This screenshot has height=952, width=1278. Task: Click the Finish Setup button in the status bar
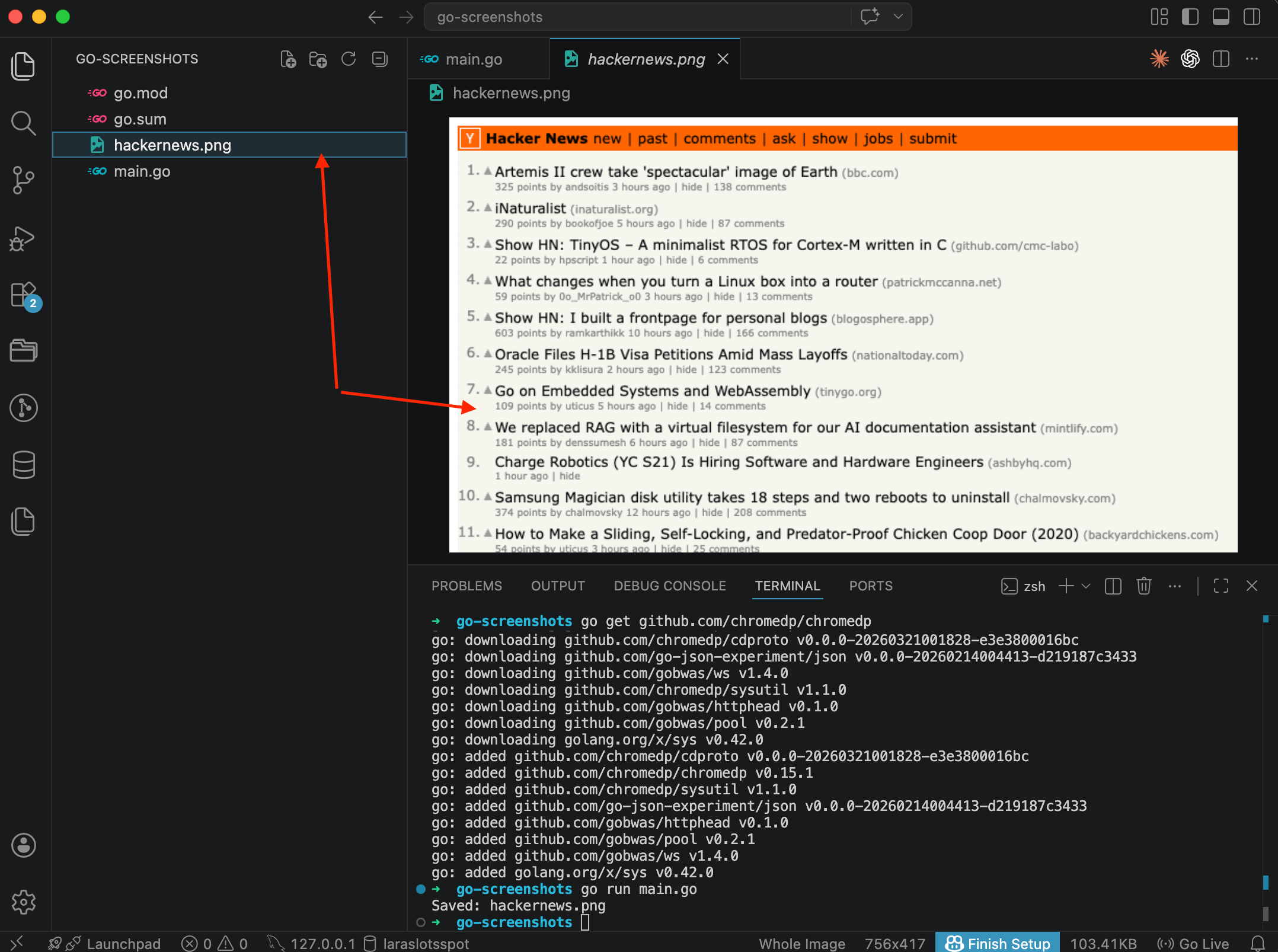[996, 943]
